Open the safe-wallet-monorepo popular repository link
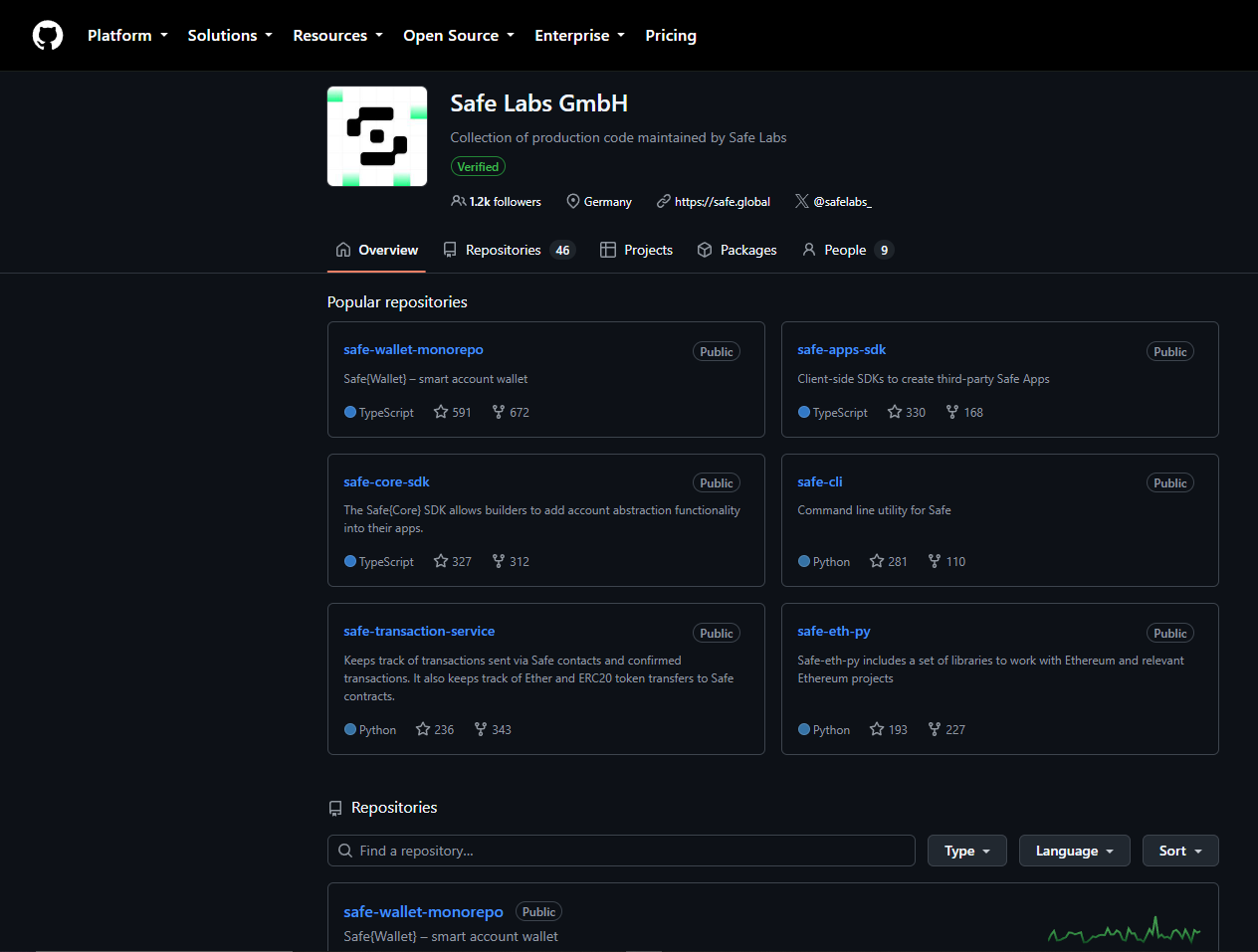The height and width of the screenshot is (952, 1258). [413, 349]
